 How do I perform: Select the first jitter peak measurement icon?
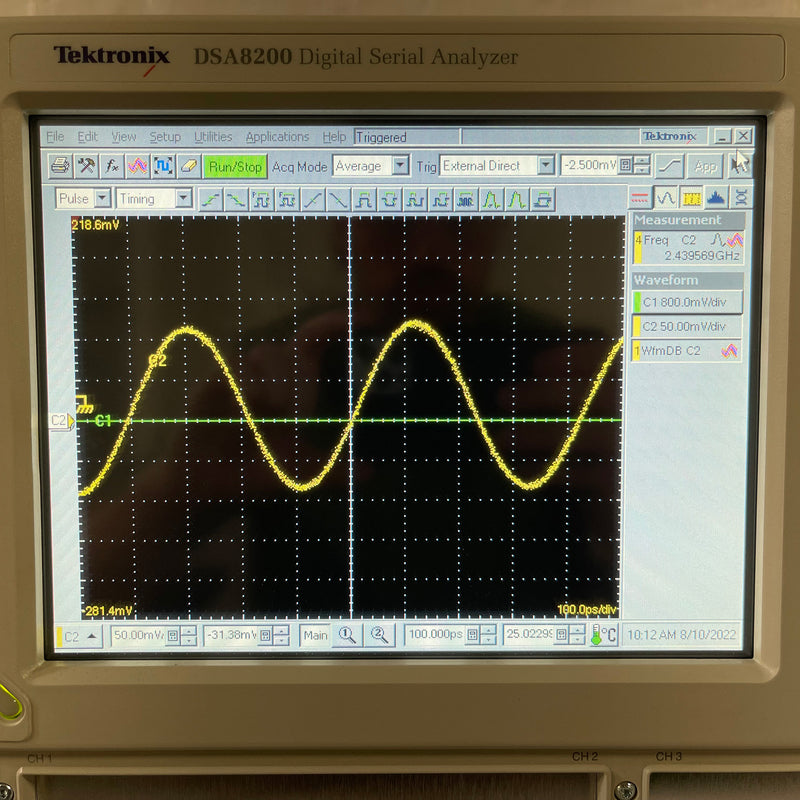pyautogui.click(x=491, y=199)
